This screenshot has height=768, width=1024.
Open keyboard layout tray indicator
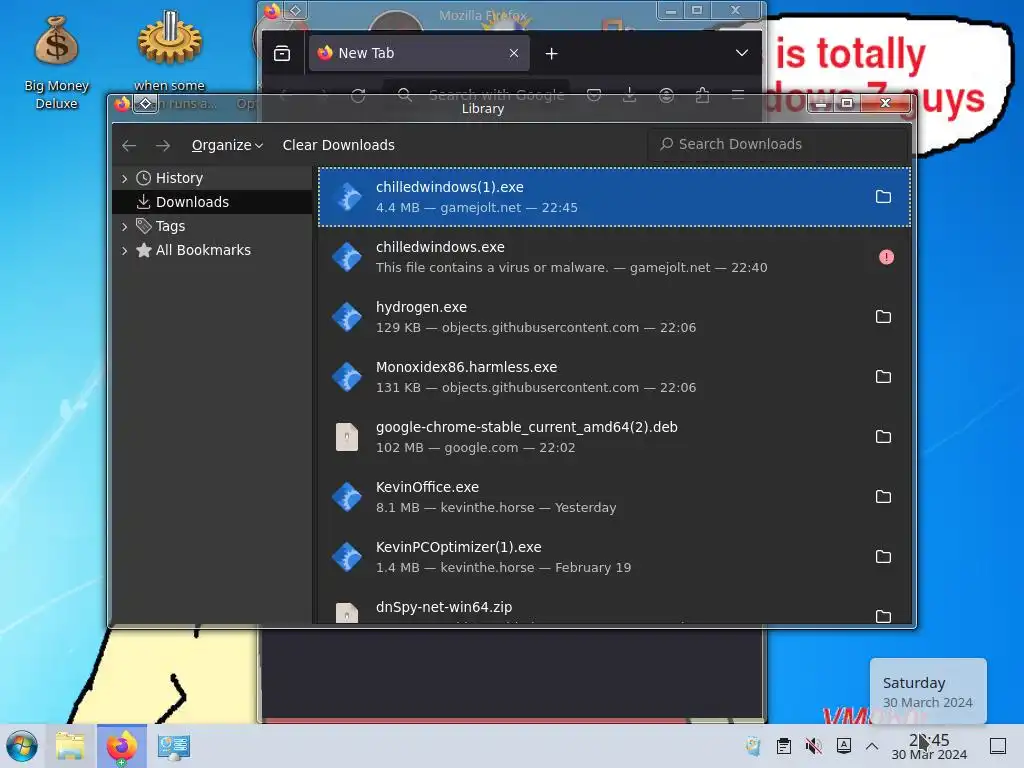tap(844, 746)
